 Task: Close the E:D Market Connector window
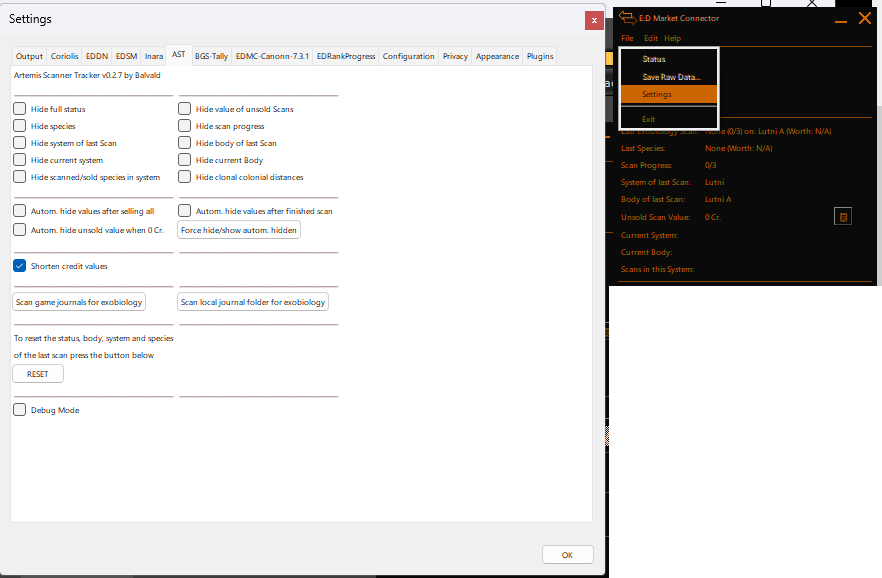[865, 18]
